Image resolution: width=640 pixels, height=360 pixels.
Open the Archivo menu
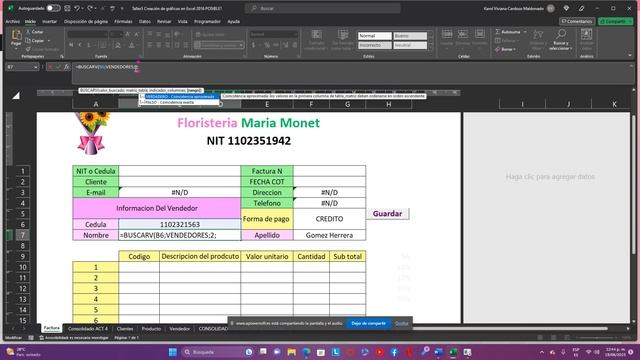[x=13, y=22]
